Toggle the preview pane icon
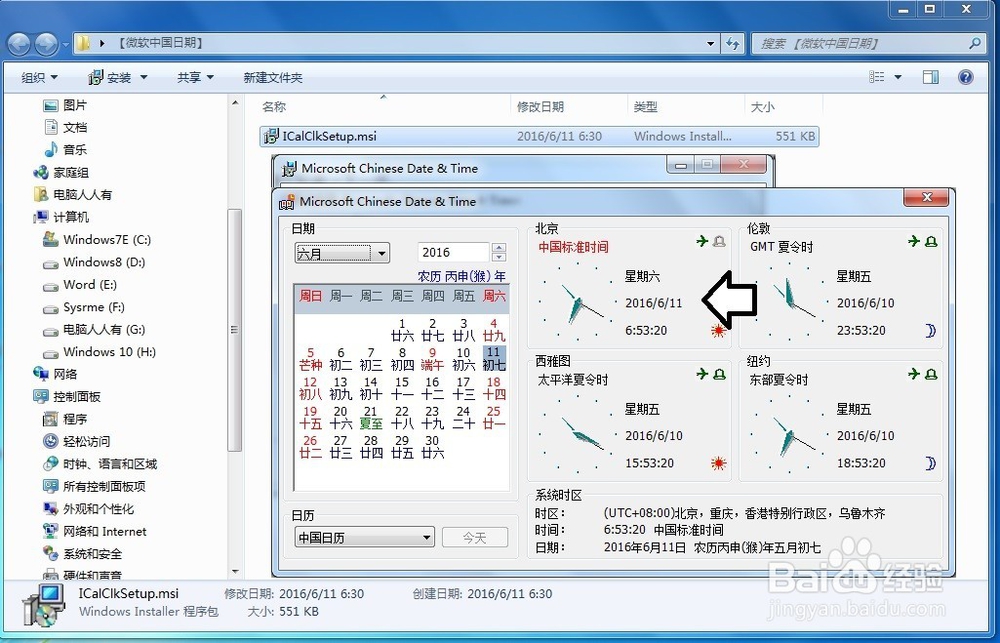 pyautogui.click(x=930, y=77)
